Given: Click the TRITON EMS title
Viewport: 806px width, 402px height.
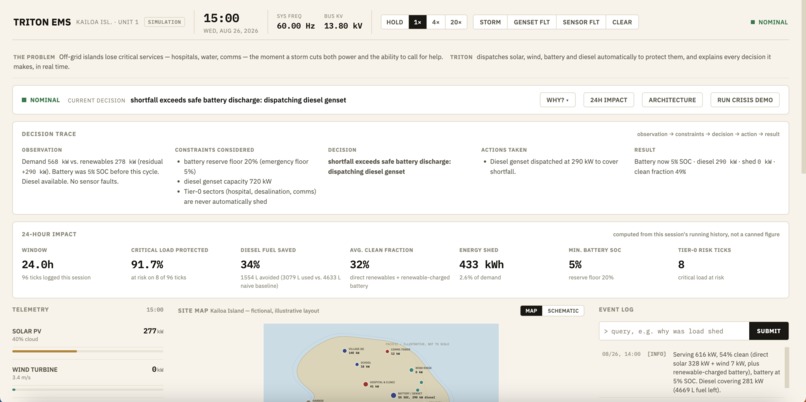Looking at the screenshot, I should 42,22.
